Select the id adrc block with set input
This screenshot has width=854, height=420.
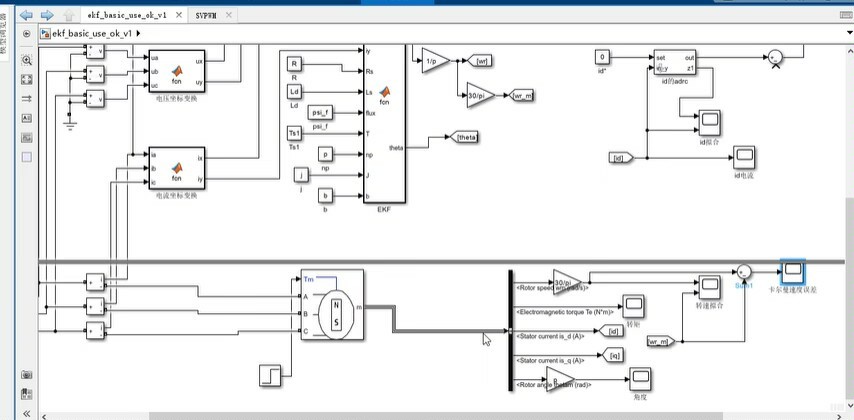[674, 63]
